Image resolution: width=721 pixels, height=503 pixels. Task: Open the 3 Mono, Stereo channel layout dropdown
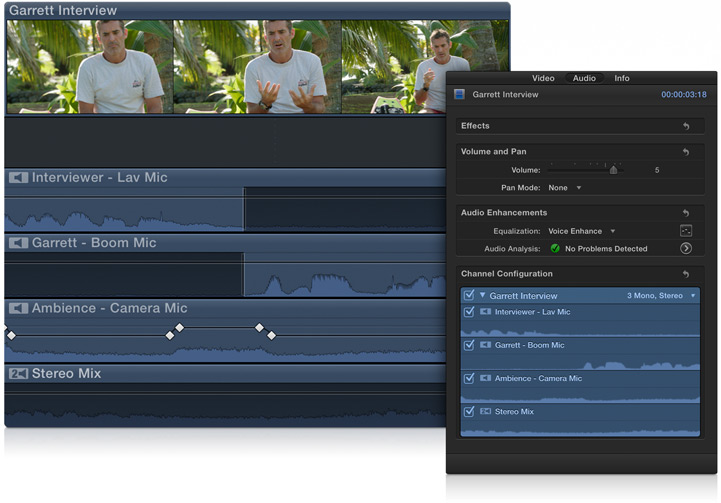point(661,296)
